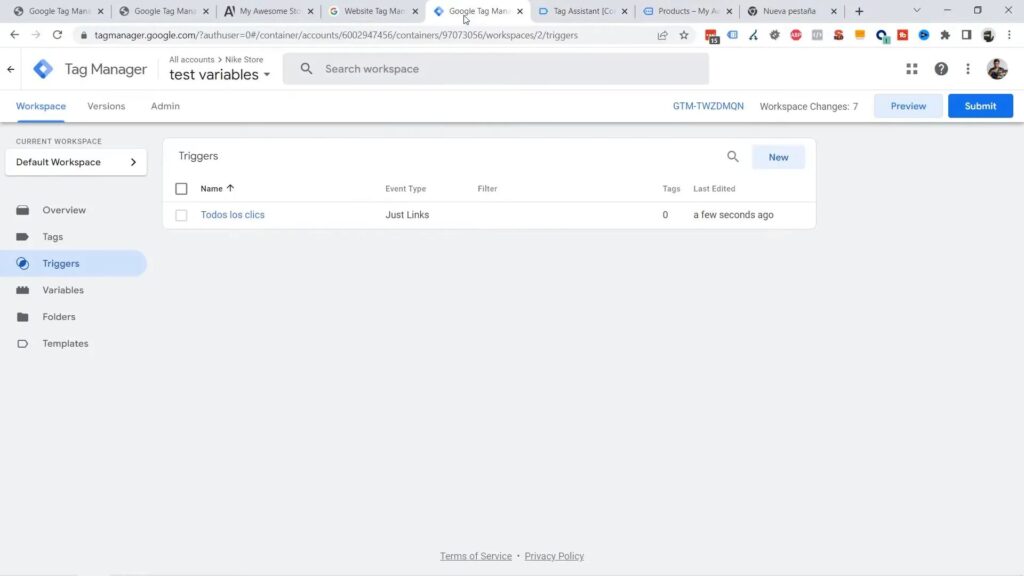Click the Nike Store breadcrumb

click(244, 59)
